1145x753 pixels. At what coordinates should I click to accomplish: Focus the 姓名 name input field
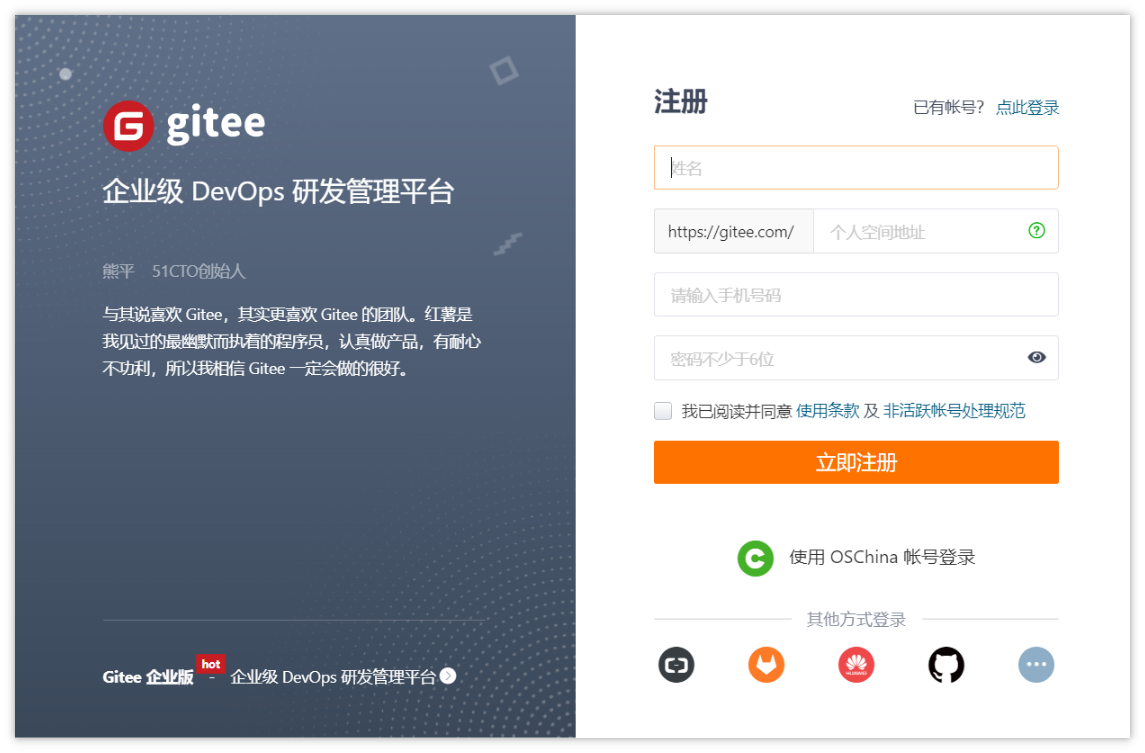coord(856,168)
